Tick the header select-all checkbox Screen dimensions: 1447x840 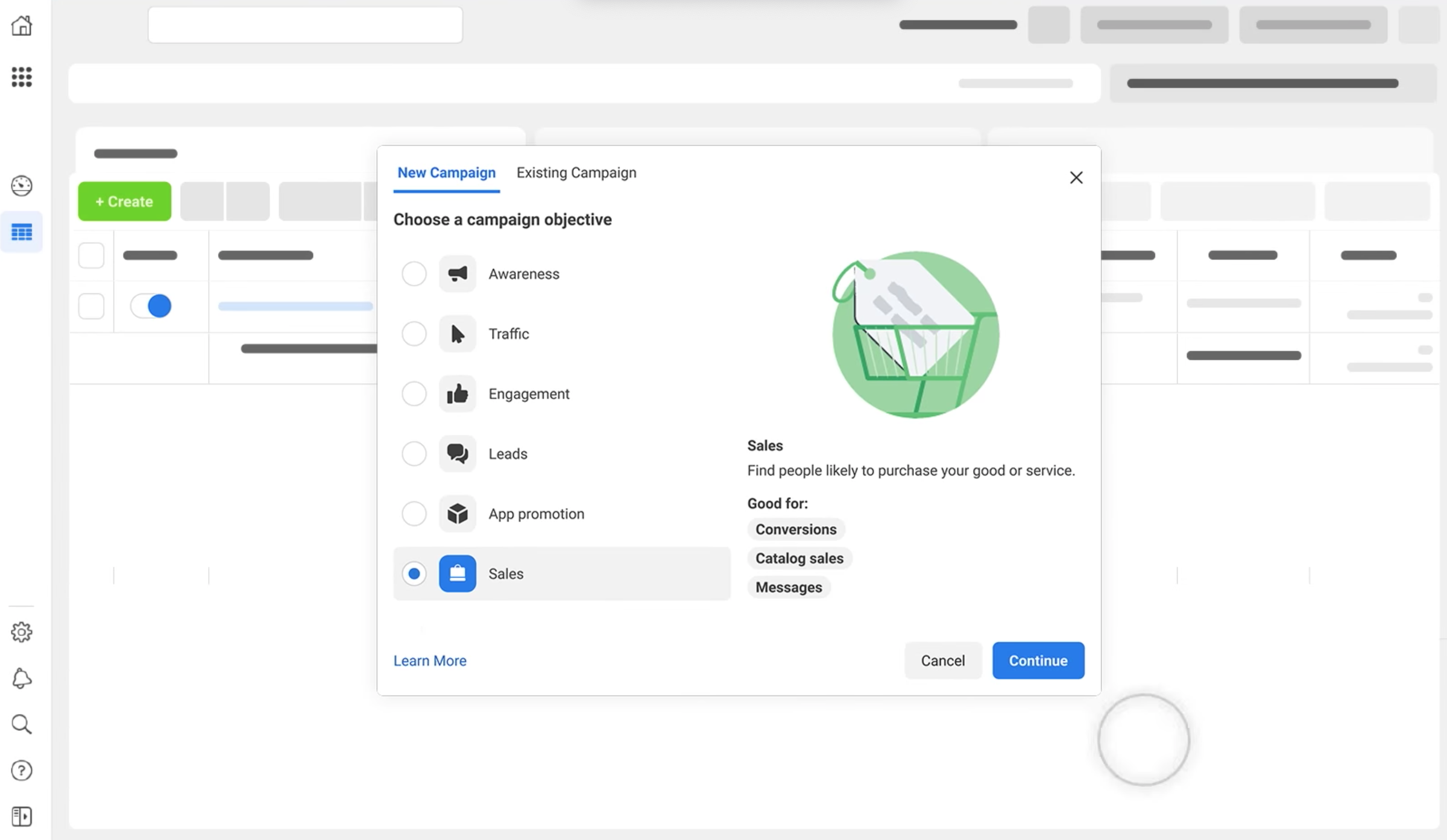(92, 255)
